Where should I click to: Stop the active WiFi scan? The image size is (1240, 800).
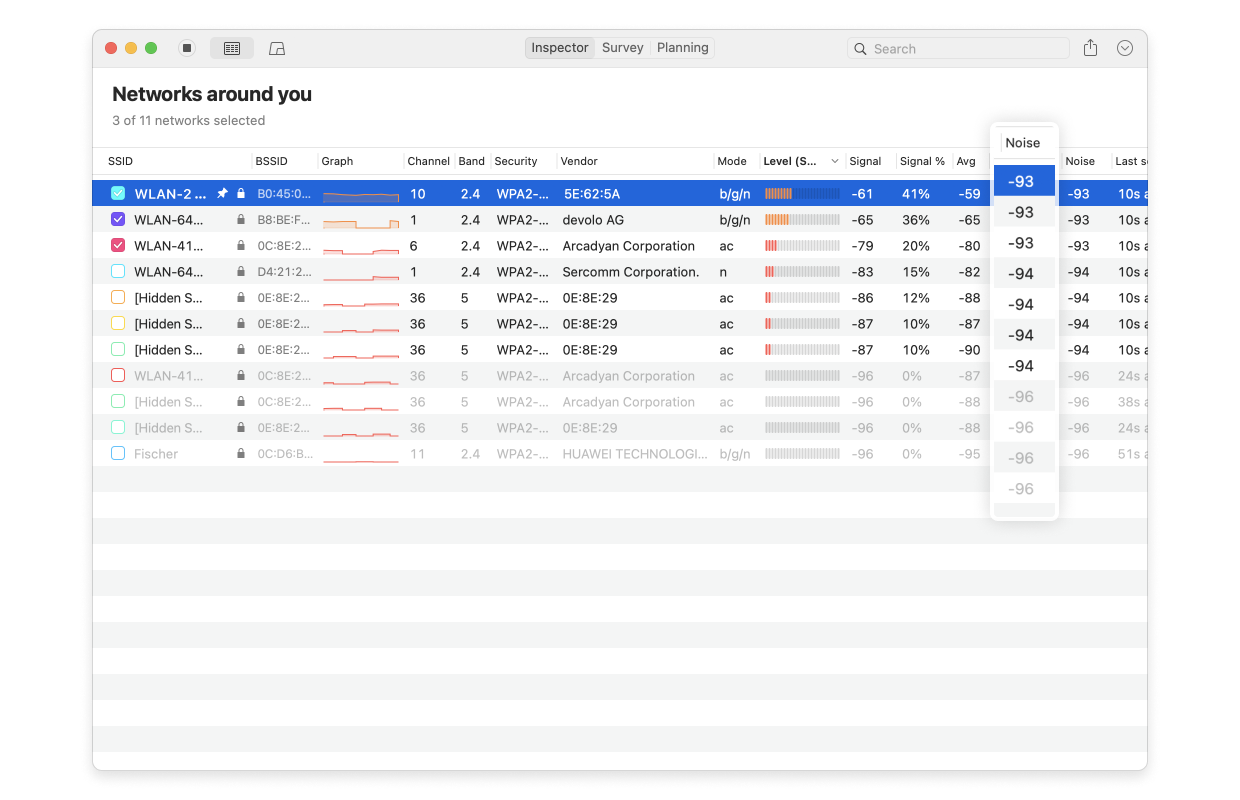point(187,47)
